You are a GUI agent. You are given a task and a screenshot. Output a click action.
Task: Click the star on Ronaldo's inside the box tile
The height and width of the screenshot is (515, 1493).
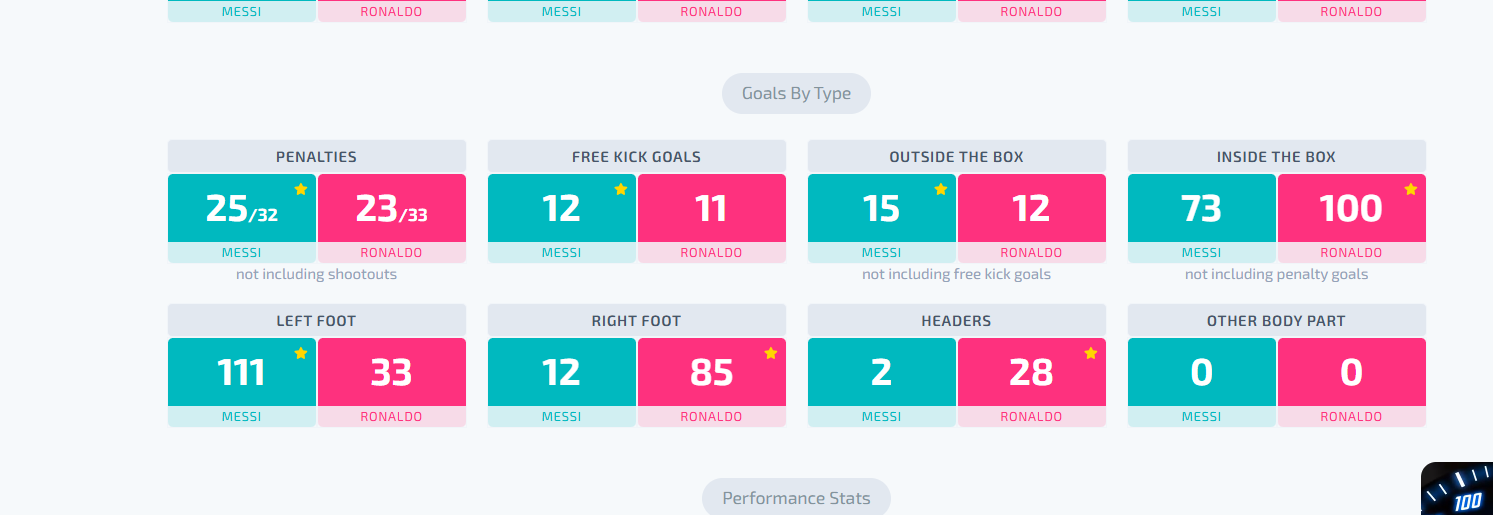point(1411,189)
